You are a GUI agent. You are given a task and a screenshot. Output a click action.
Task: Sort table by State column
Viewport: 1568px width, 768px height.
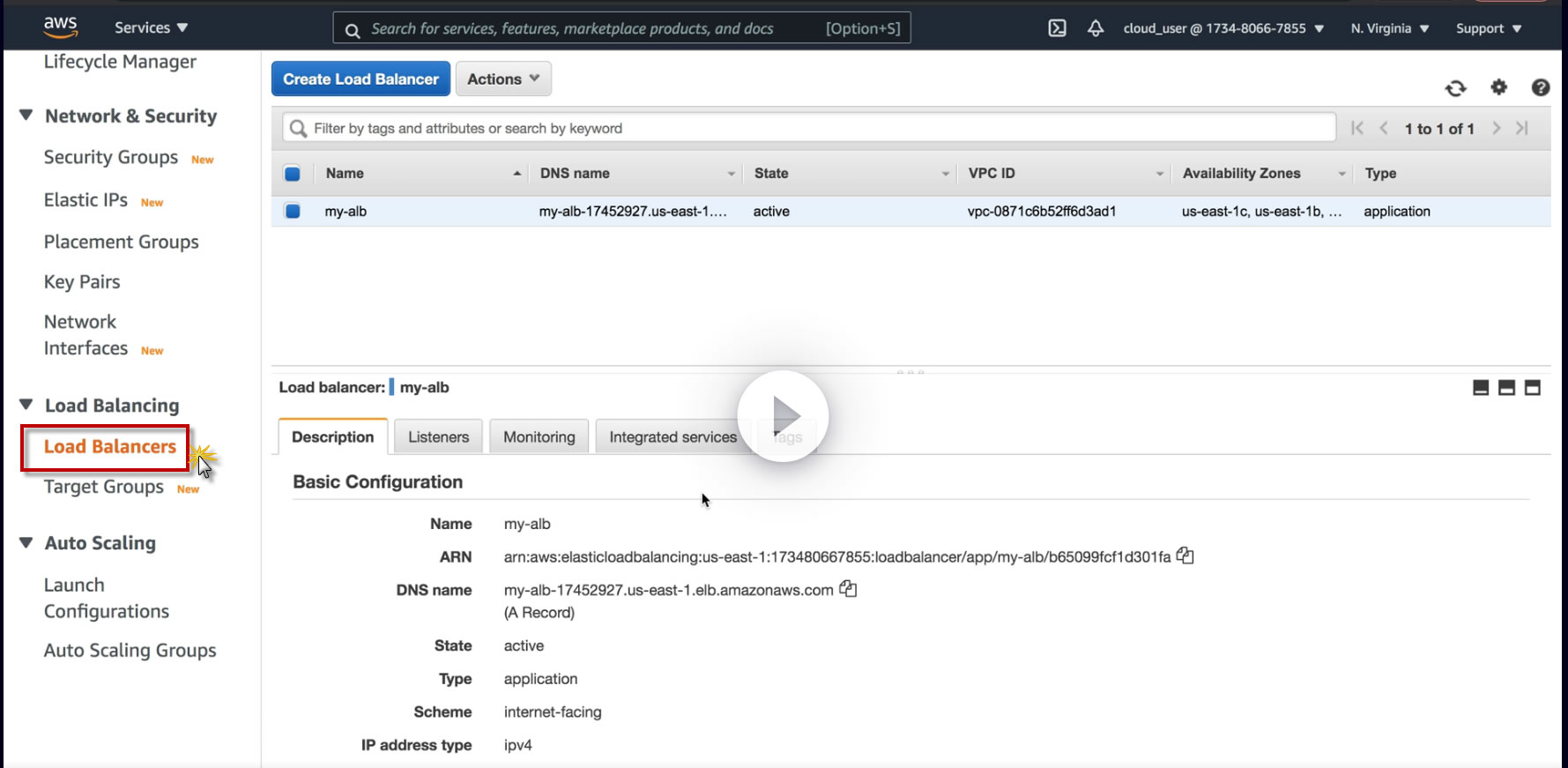point(851,174)
